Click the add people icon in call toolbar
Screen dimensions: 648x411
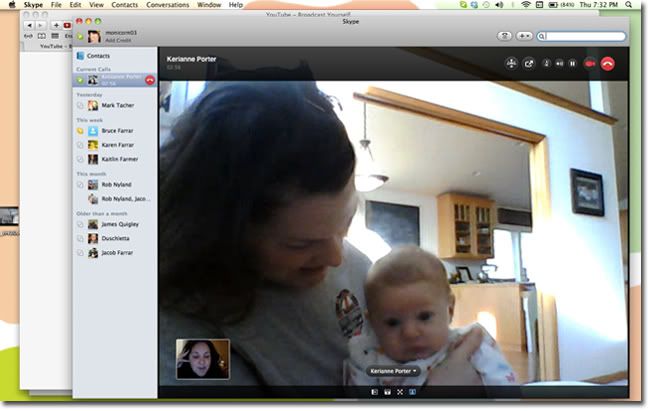(x=512, y=64)
